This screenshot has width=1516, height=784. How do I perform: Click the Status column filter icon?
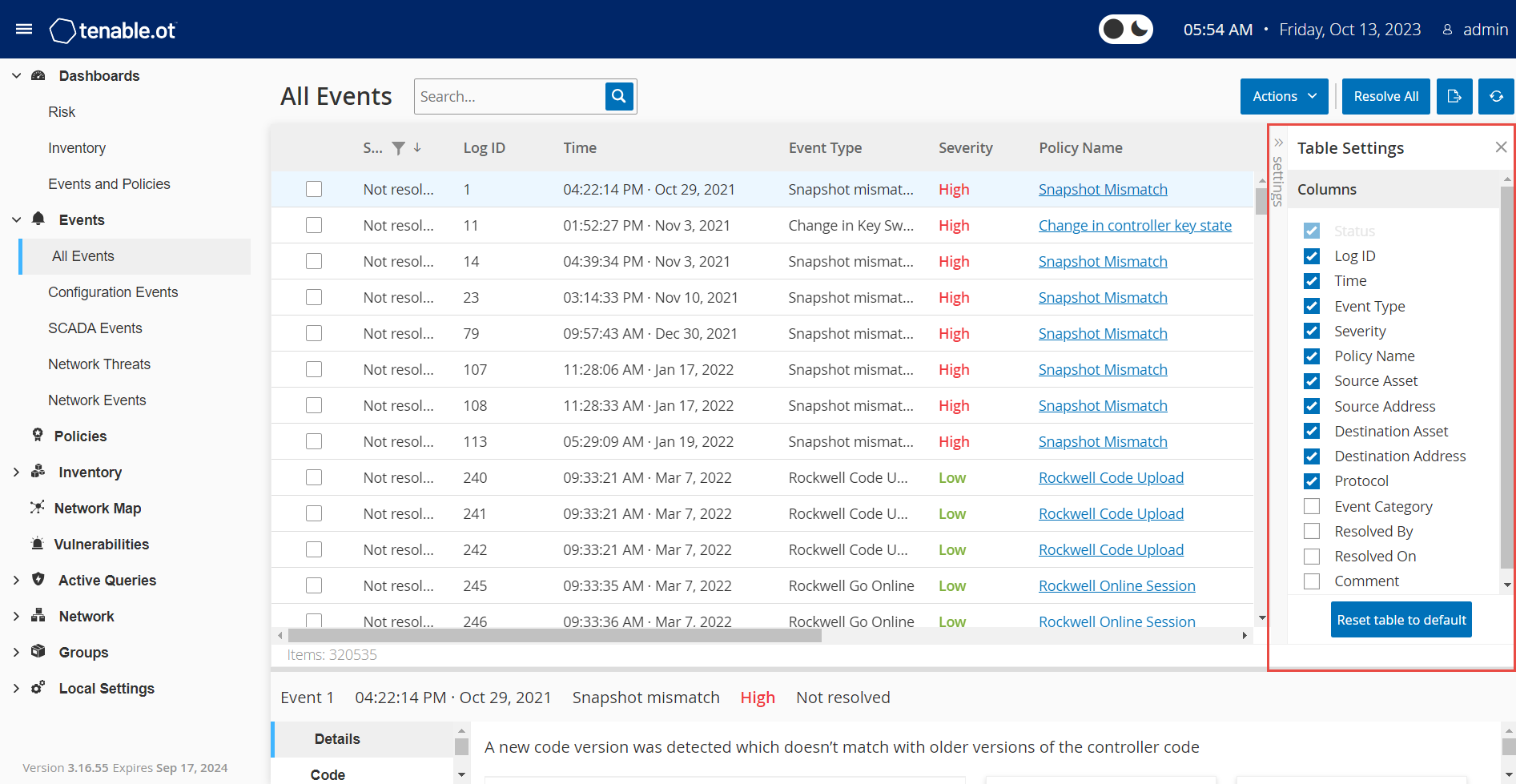coord(398,148)
